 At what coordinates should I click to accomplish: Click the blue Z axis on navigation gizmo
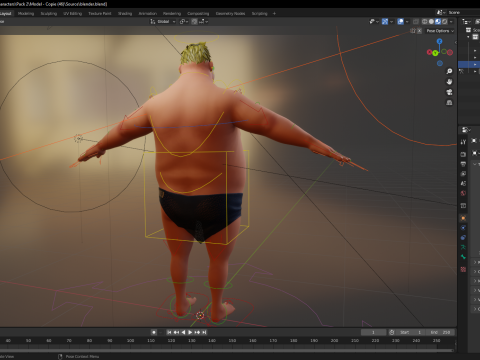coord(439,41)
